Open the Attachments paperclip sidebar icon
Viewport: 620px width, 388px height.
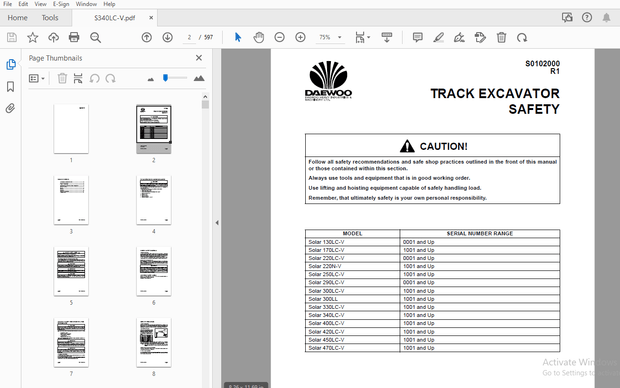11,108
